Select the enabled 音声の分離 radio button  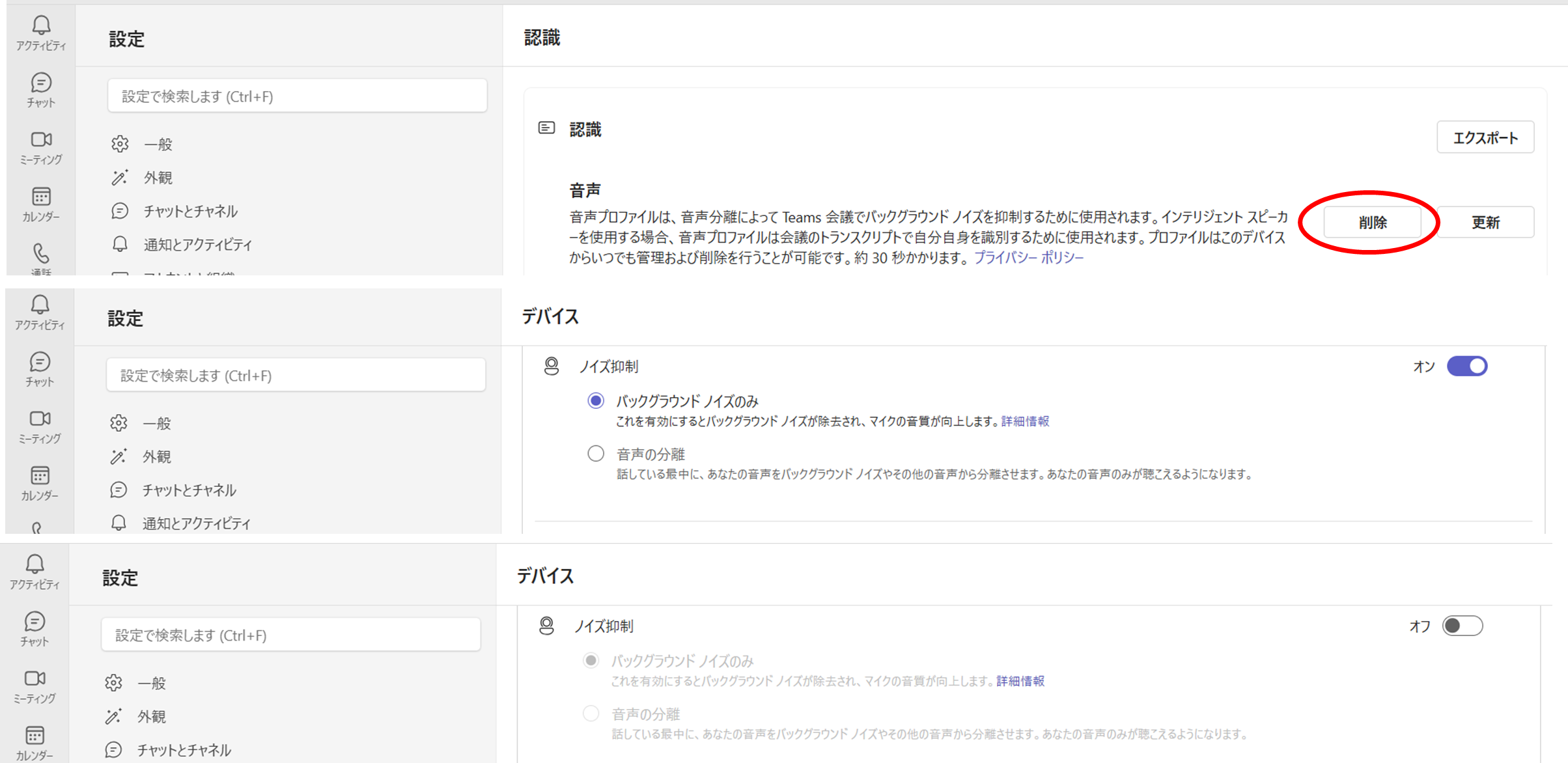click(596, 453)
